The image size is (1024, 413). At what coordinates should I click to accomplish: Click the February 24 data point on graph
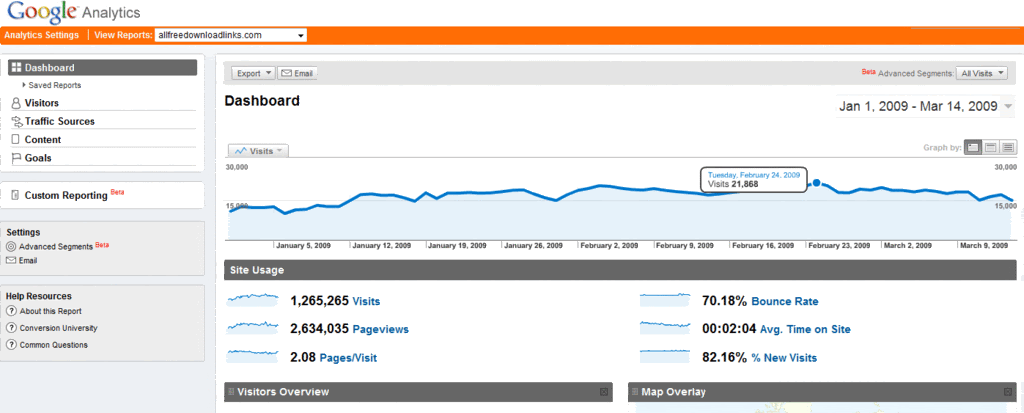[x=816, y=184]
